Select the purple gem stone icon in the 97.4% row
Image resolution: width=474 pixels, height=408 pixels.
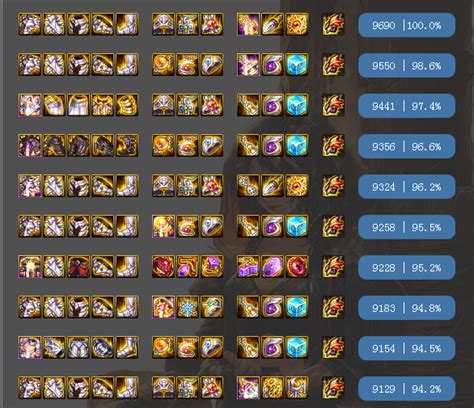point(272,105)
